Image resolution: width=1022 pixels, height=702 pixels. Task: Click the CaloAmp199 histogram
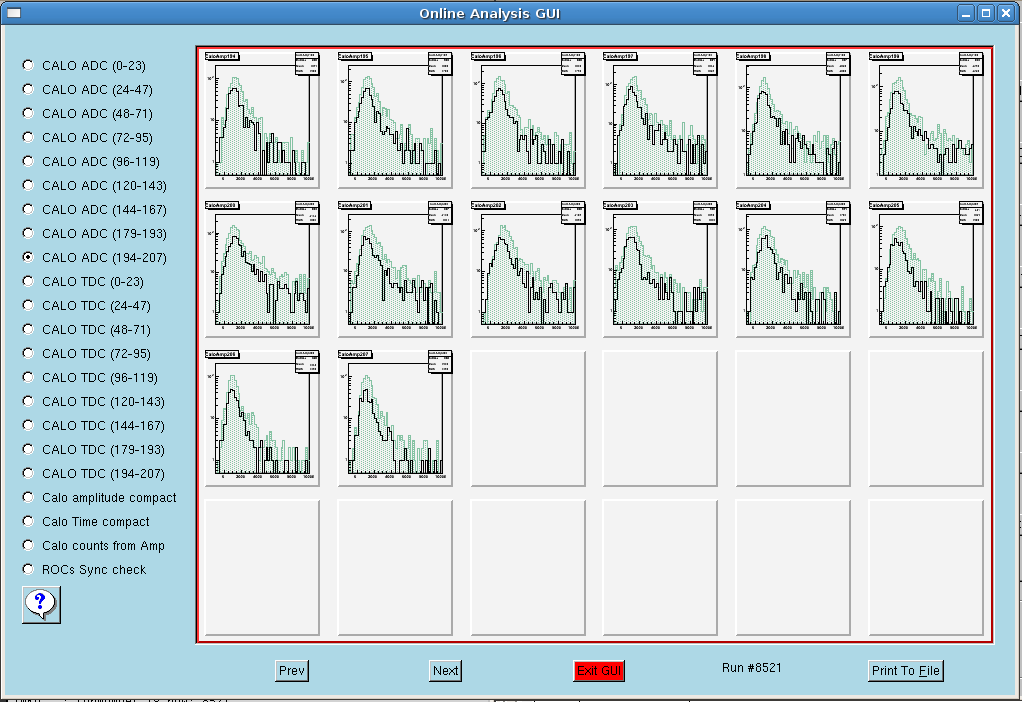pos(926,120)
